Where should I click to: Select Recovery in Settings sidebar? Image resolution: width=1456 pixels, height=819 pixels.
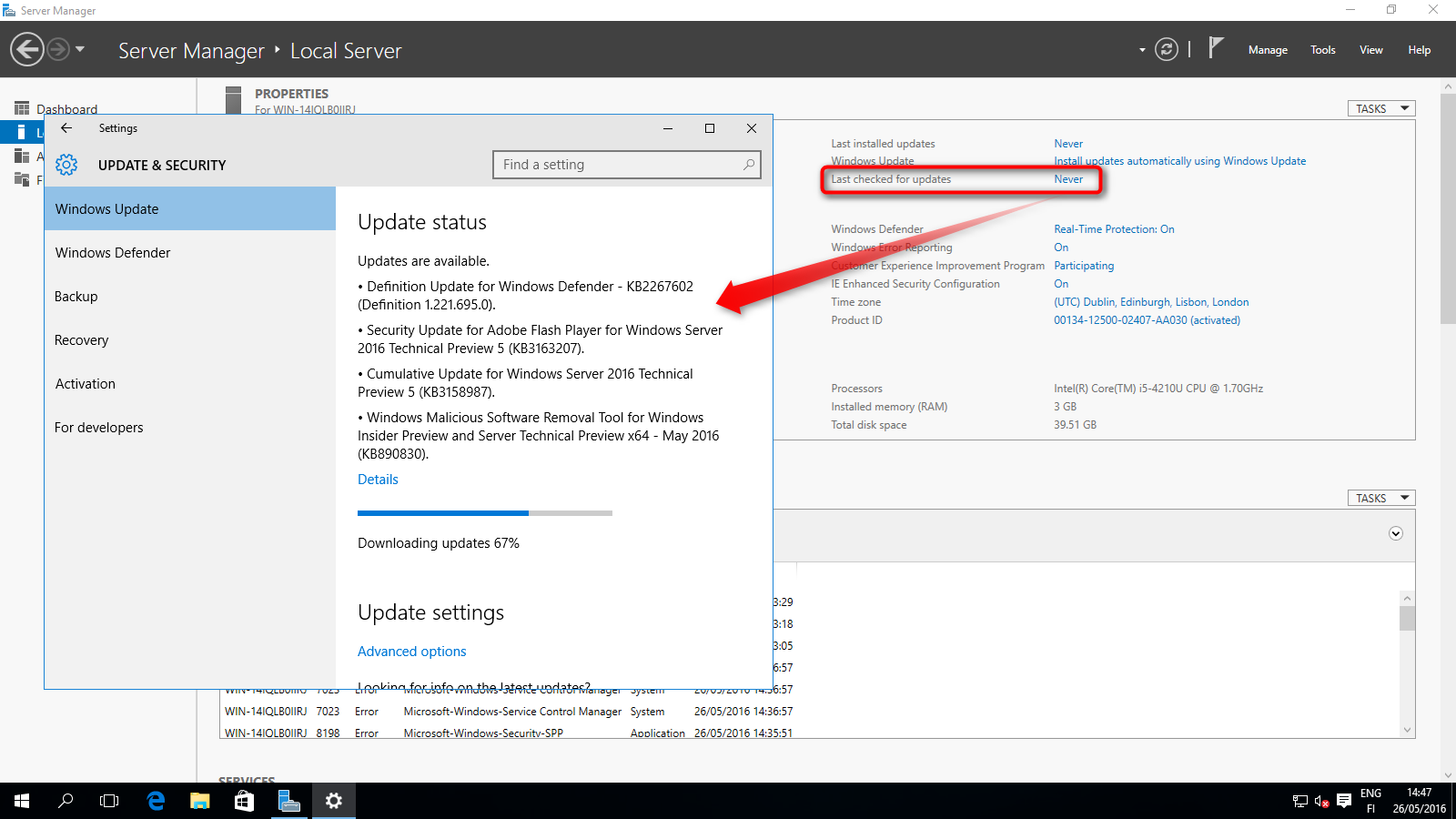click(190, 340)
